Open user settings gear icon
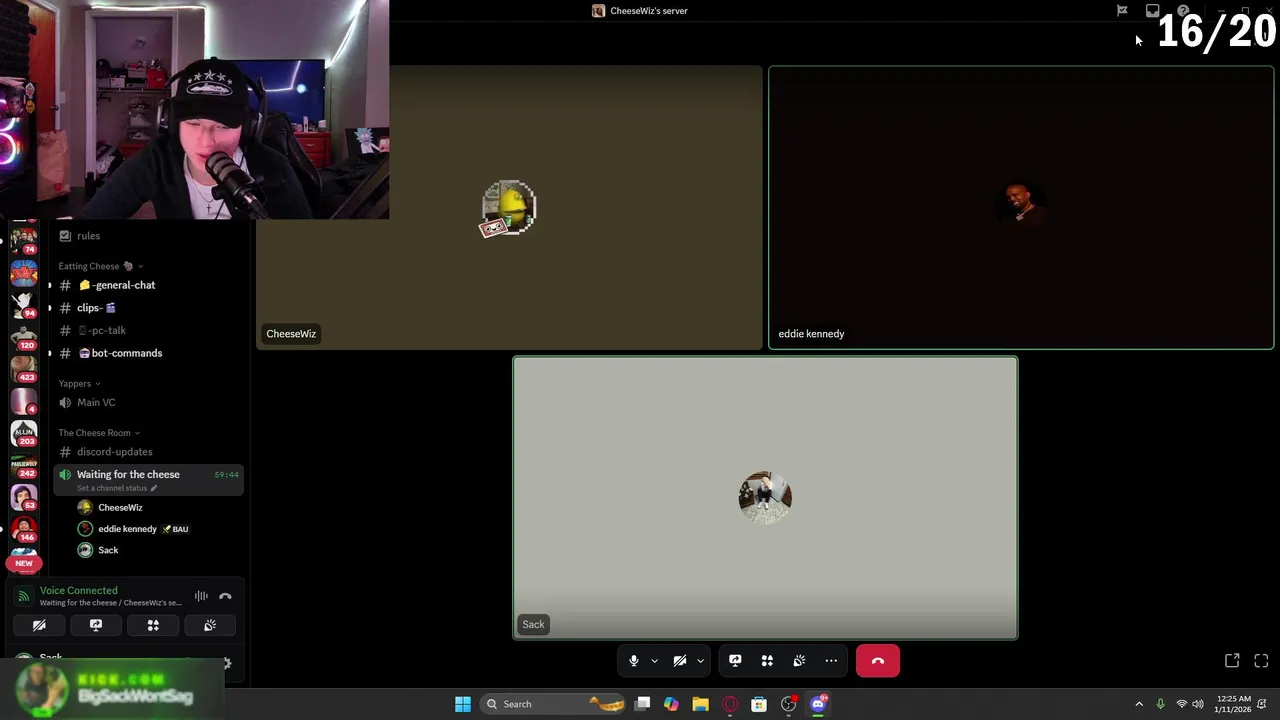 coord(226,663)
